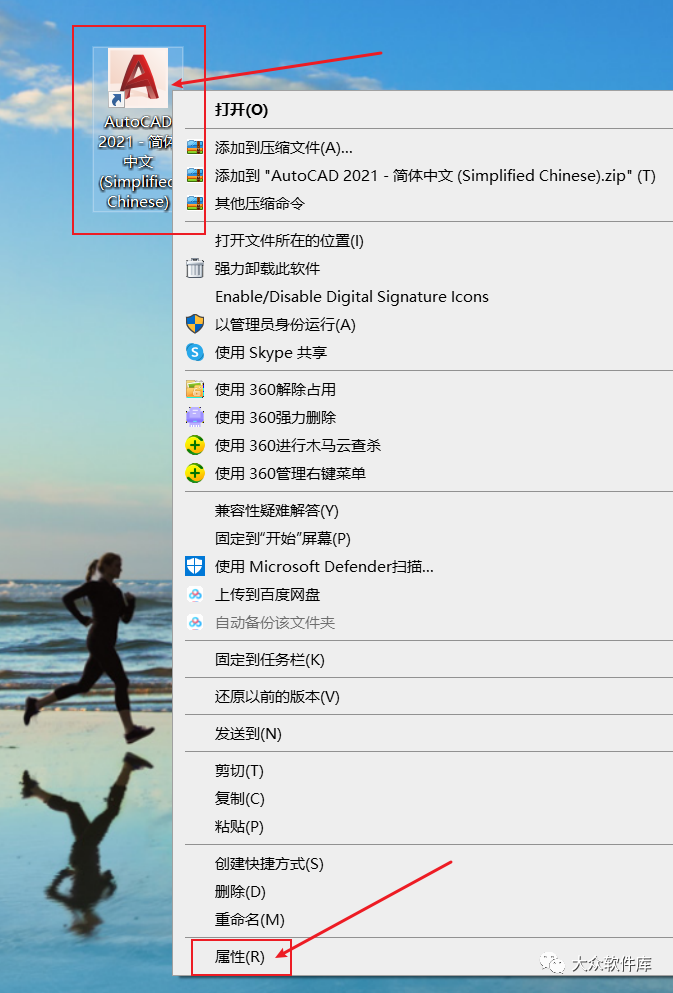Choose 使用 360解除占用

coord(275,389)
